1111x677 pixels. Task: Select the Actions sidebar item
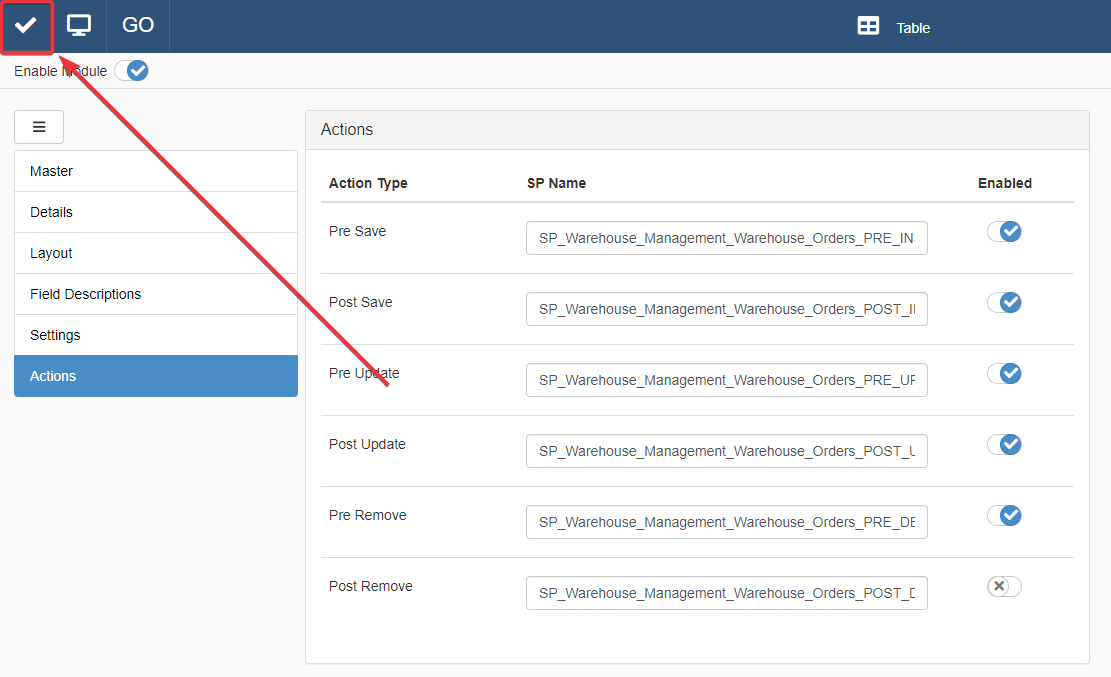pos(156,376)
